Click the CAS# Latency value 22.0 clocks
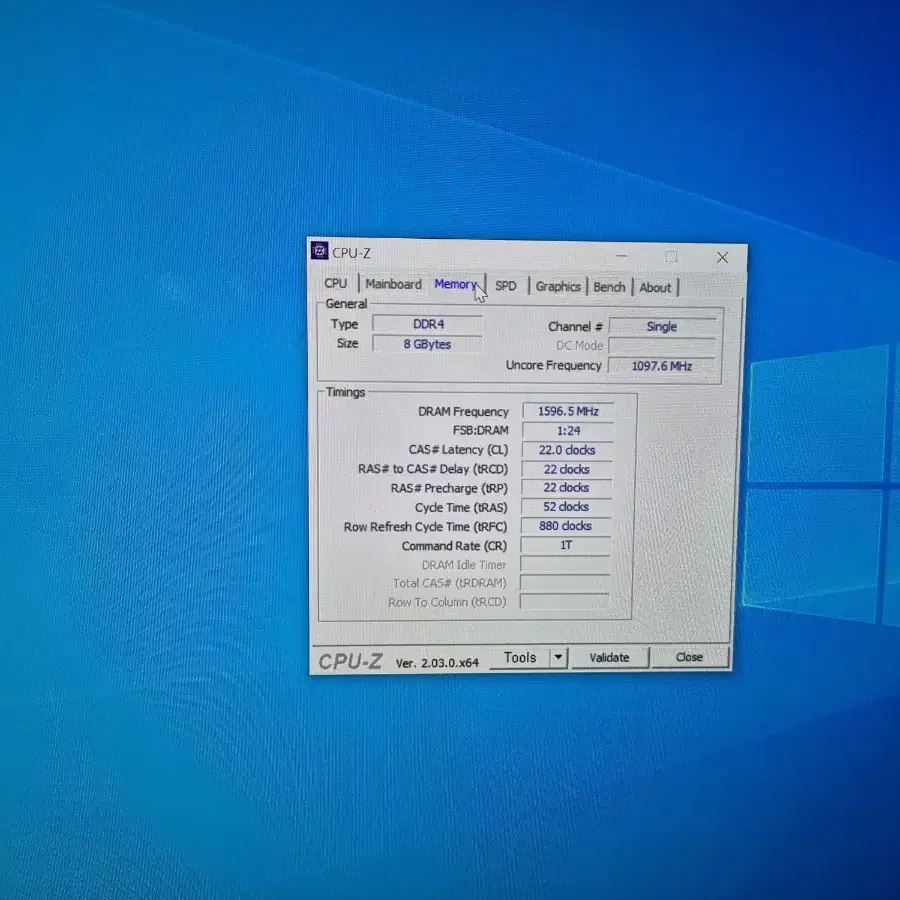 pos(567,450)
